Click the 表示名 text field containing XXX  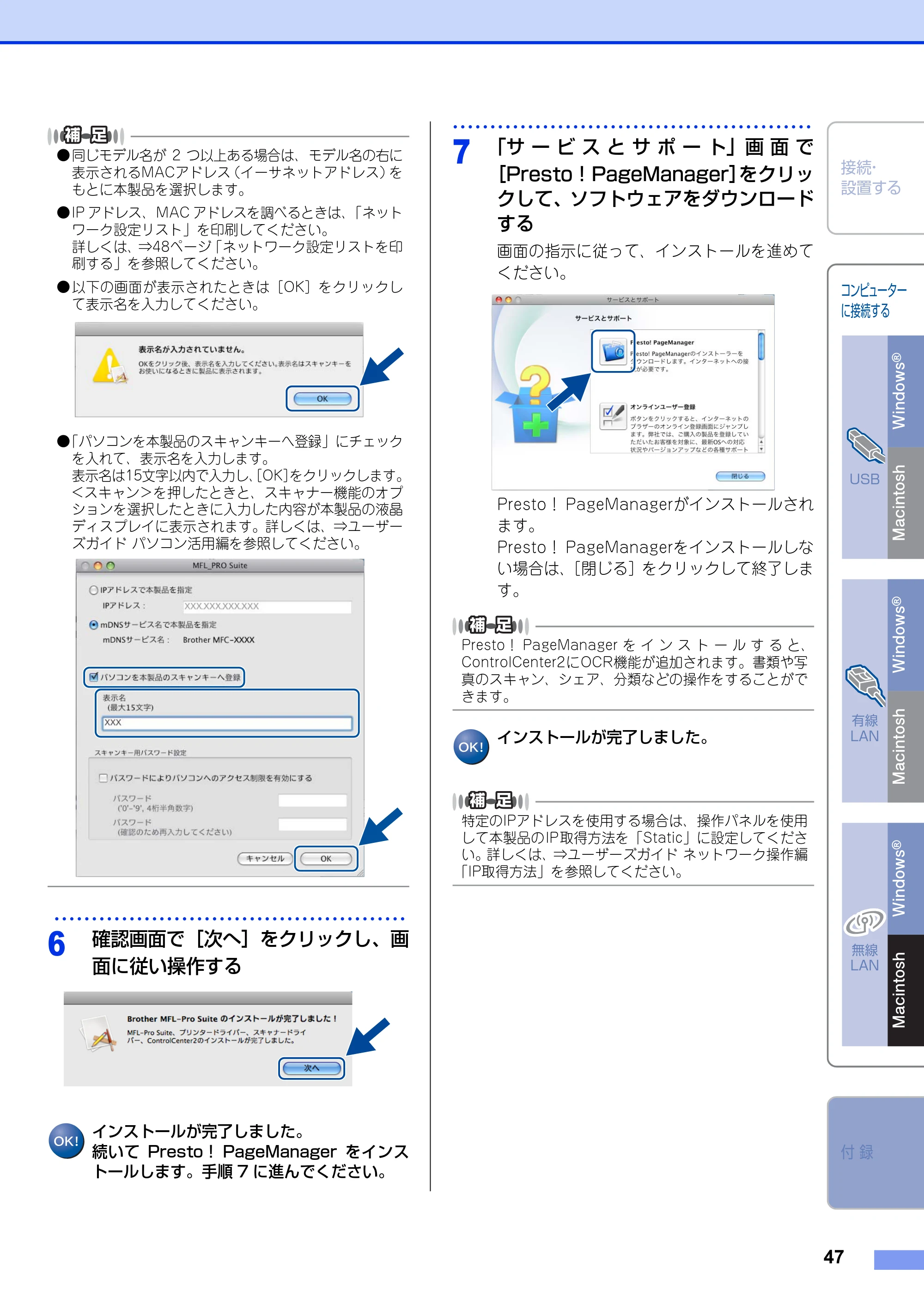(227, 723)
